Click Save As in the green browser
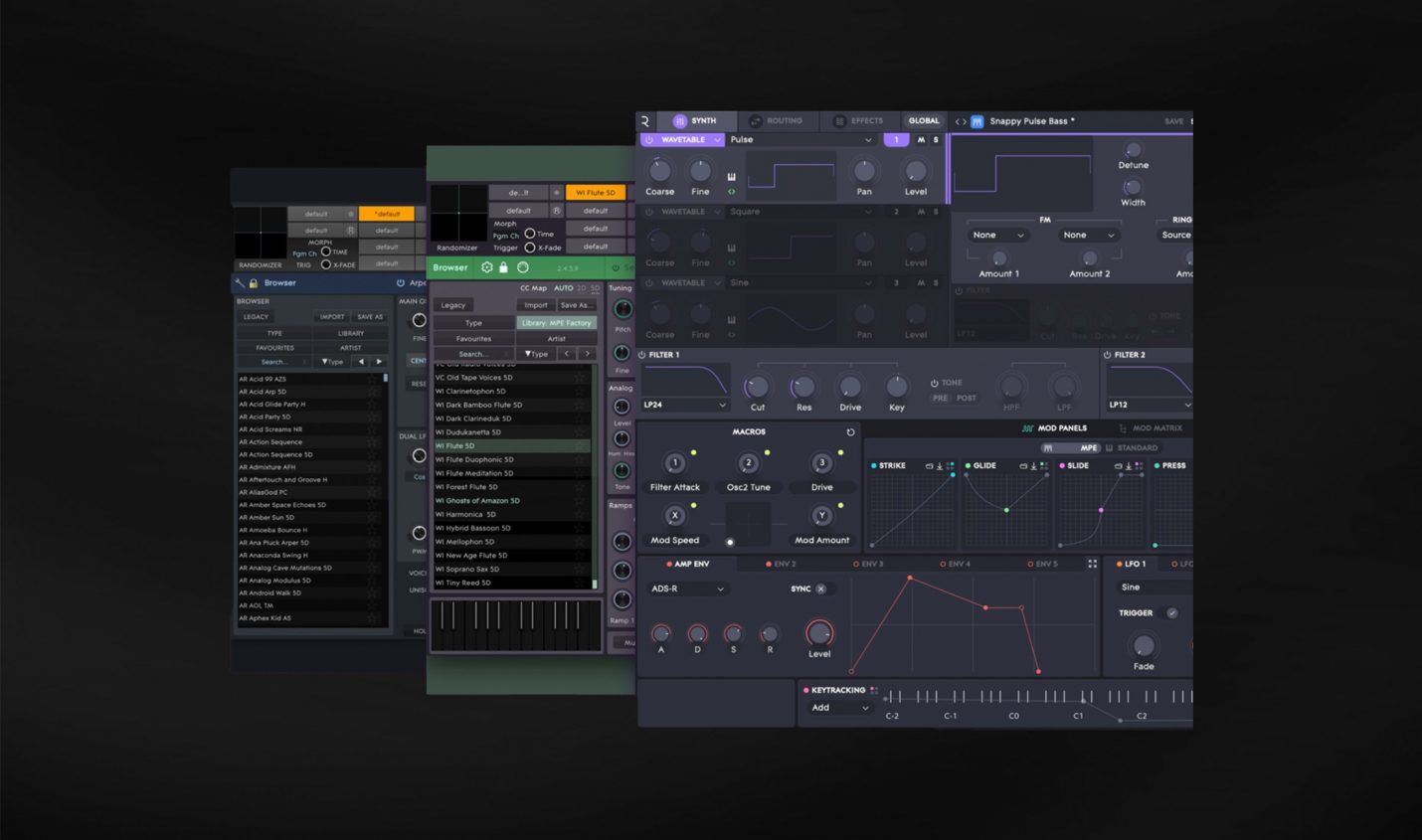The image size is (1422, 840). click(577, 305)
